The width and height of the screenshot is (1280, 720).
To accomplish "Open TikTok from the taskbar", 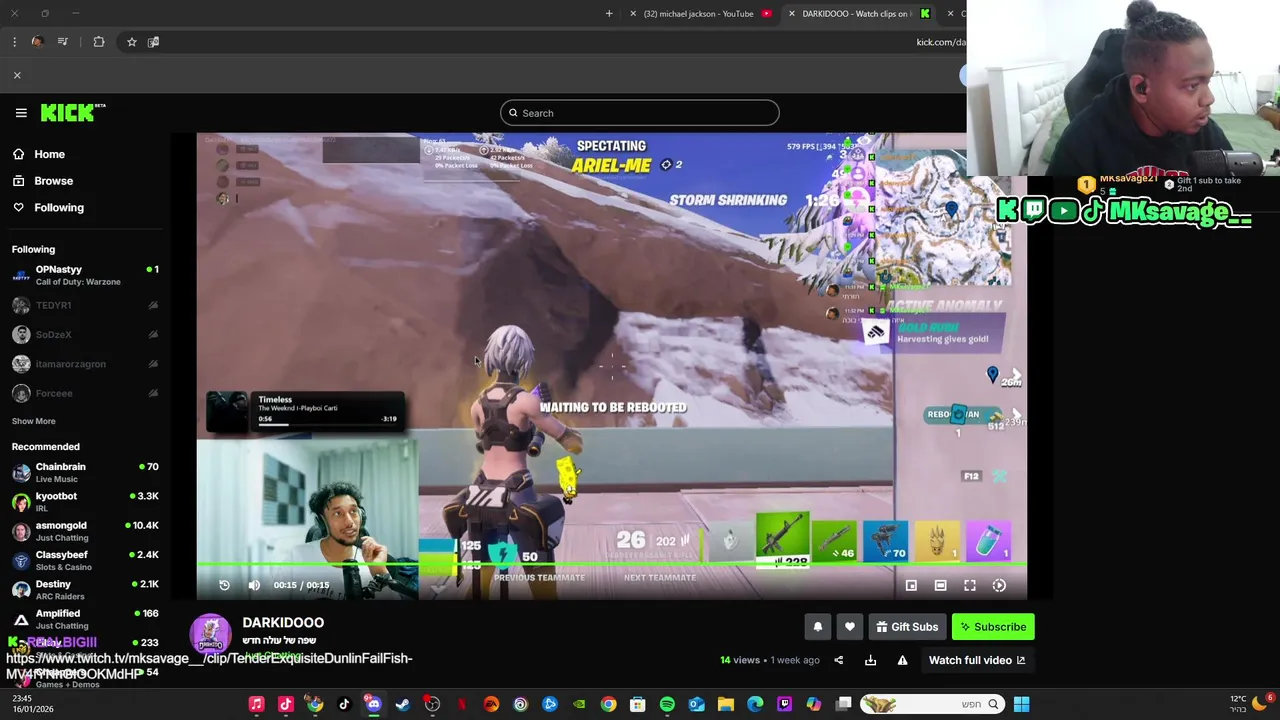I will click(x=344, y=705).
